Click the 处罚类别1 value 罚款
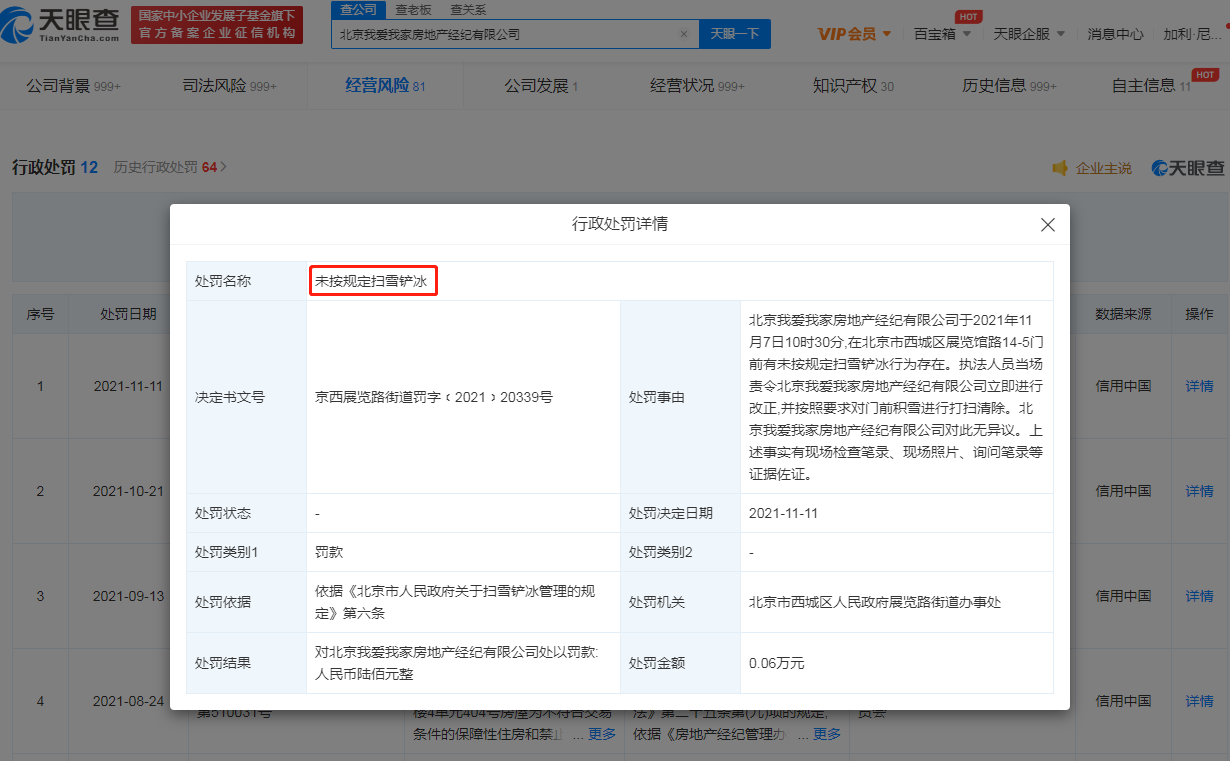Viewport: 1230px width, 761px height. 329,552
